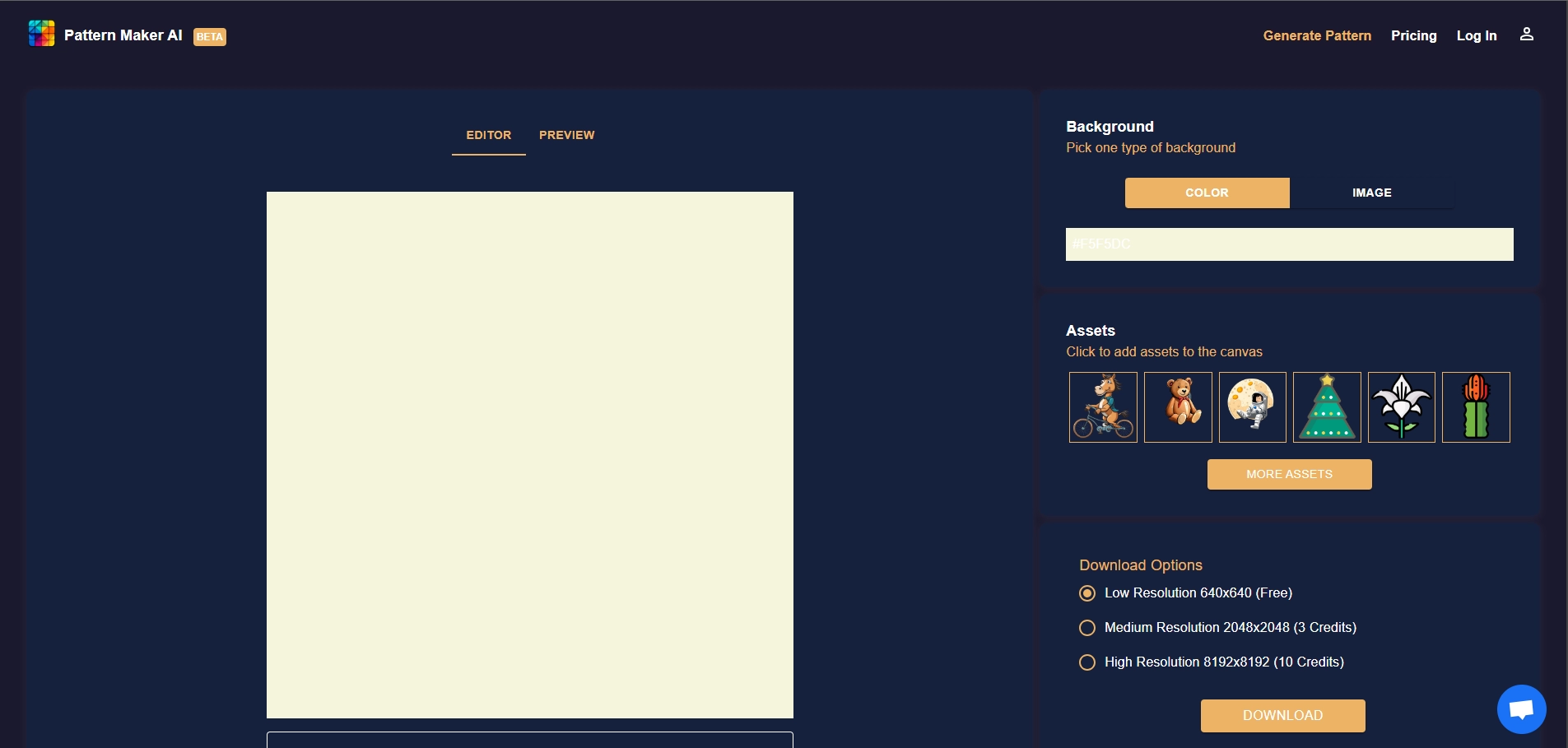Add the Christmas tree asset
1568x748 pixels.
pyautogui.click(x=1327, y=407)
